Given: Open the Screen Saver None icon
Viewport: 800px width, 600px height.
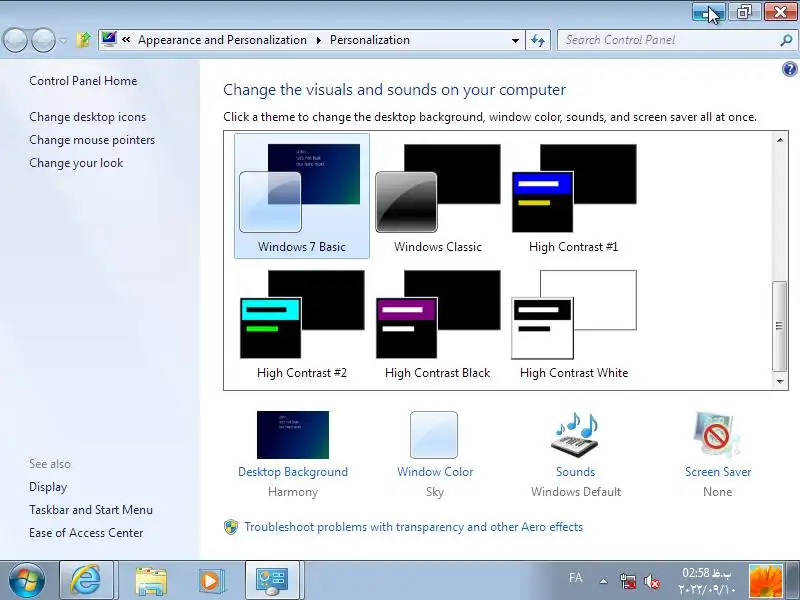Looking at the screenshot, I should (x=717, y=435).
